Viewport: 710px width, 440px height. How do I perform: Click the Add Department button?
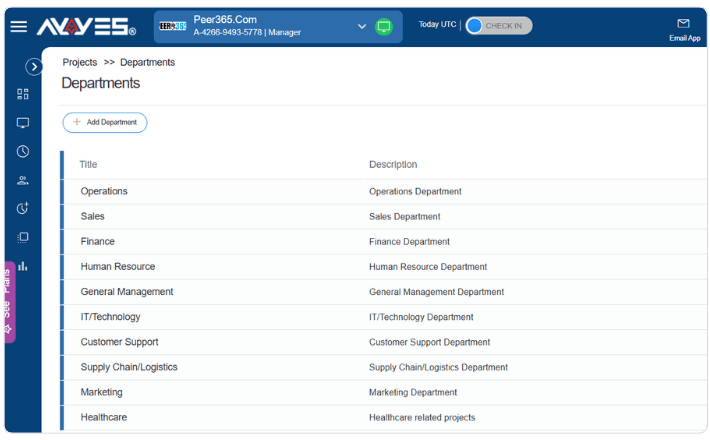tap(105, 123)
